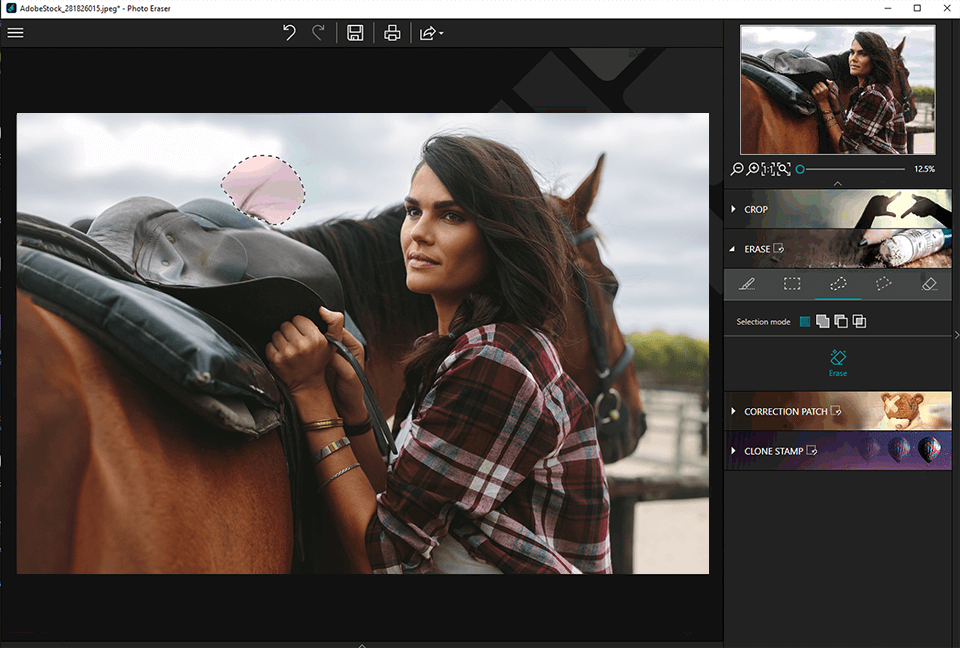Zoom in using the plus magnifier icon

753,169
